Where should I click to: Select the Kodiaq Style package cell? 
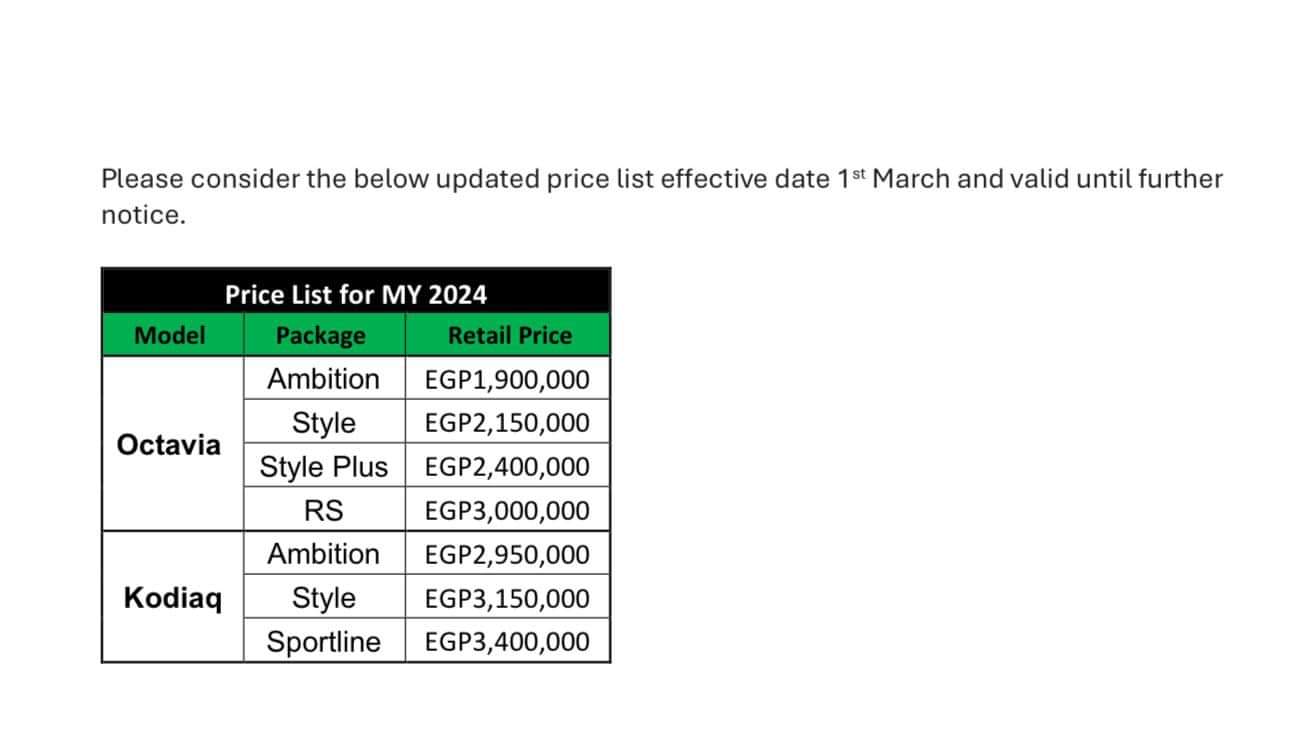click(323, 598)
